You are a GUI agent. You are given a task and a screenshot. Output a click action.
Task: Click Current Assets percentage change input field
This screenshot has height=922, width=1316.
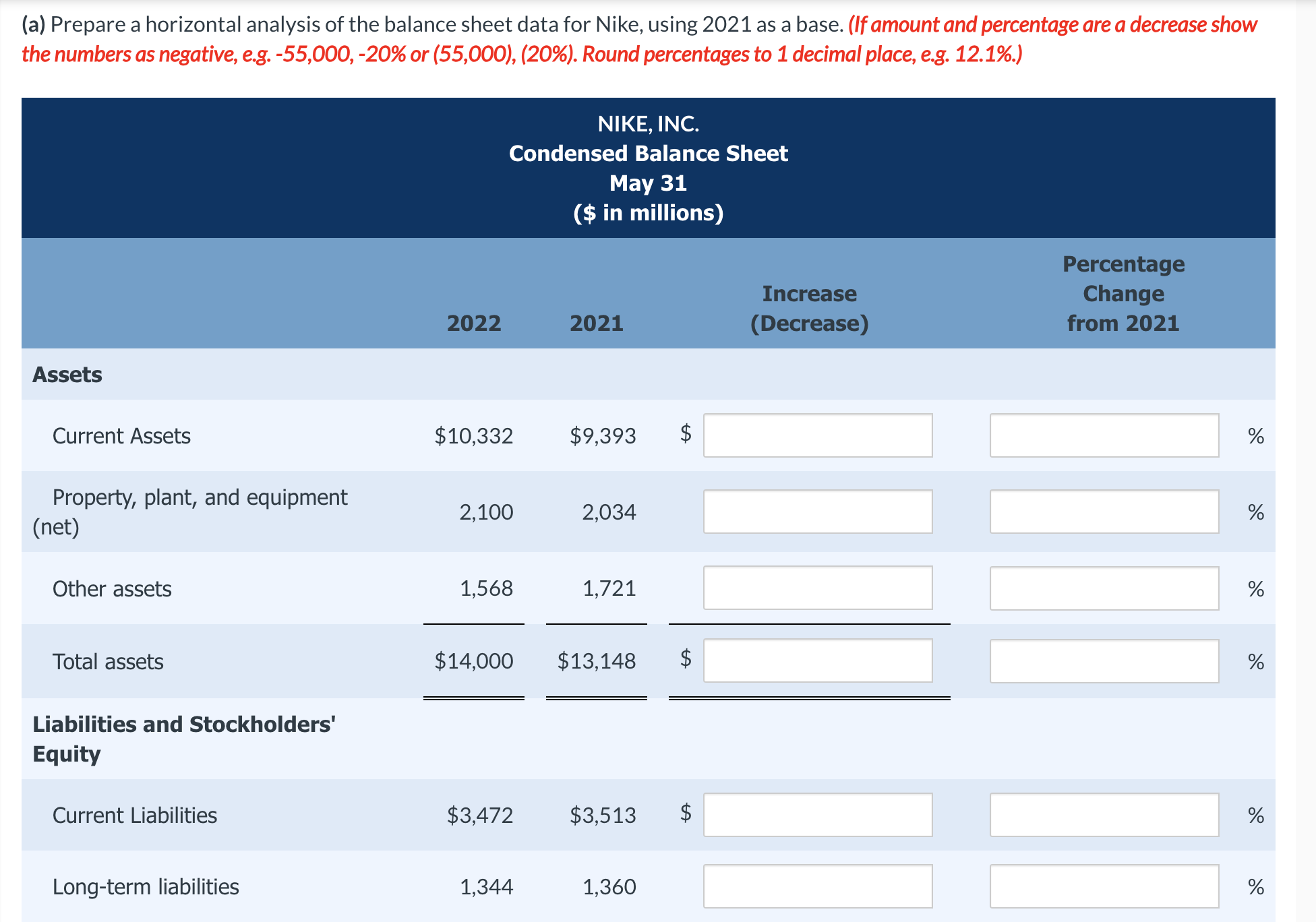pyautogui.click(x=1104, y=435)
